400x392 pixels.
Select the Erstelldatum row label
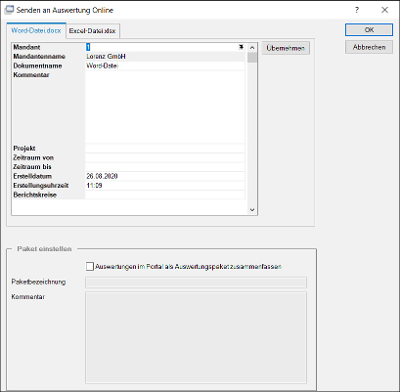point(32,176)
